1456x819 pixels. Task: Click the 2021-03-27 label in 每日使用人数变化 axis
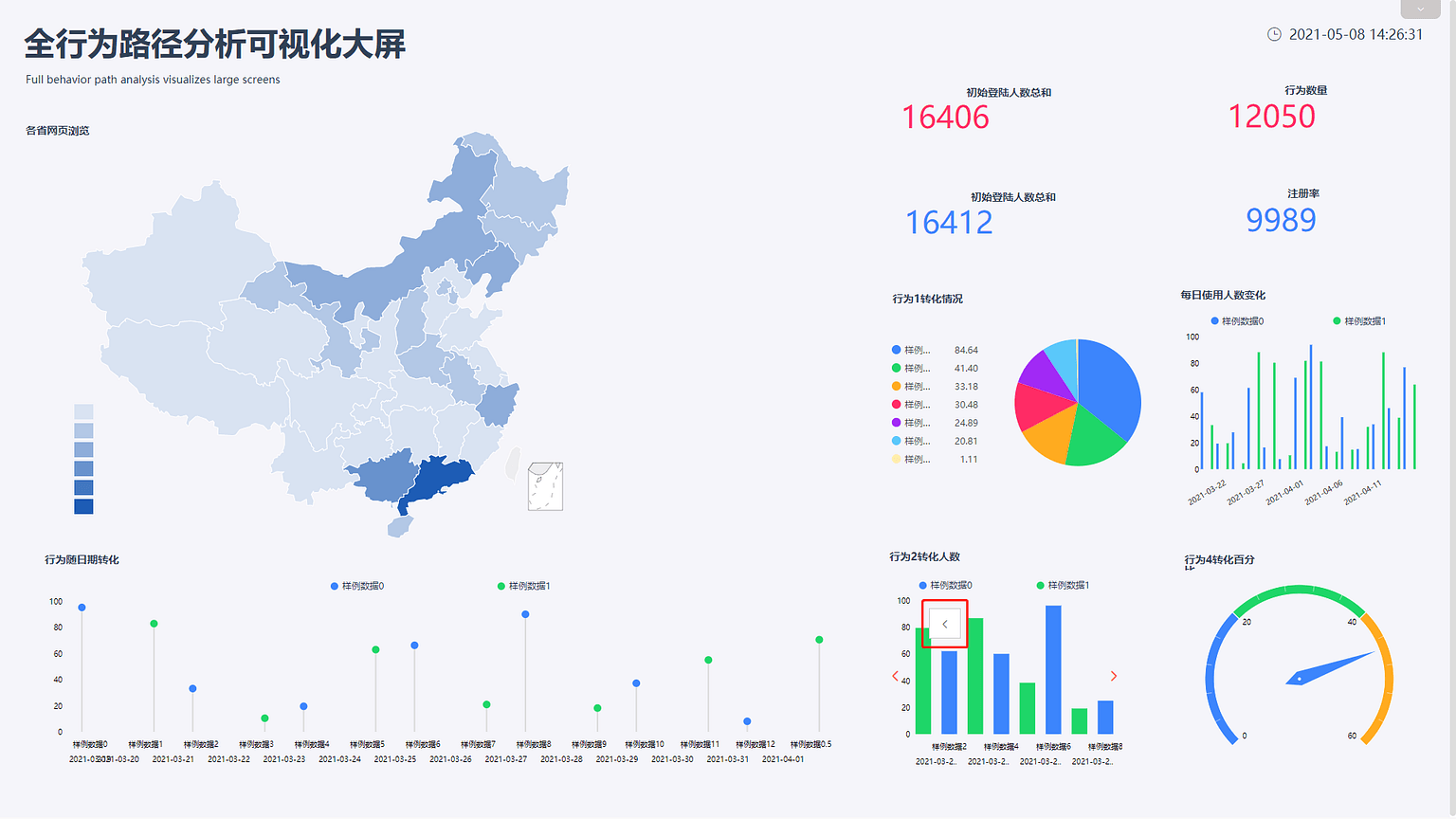[1246, 493]
